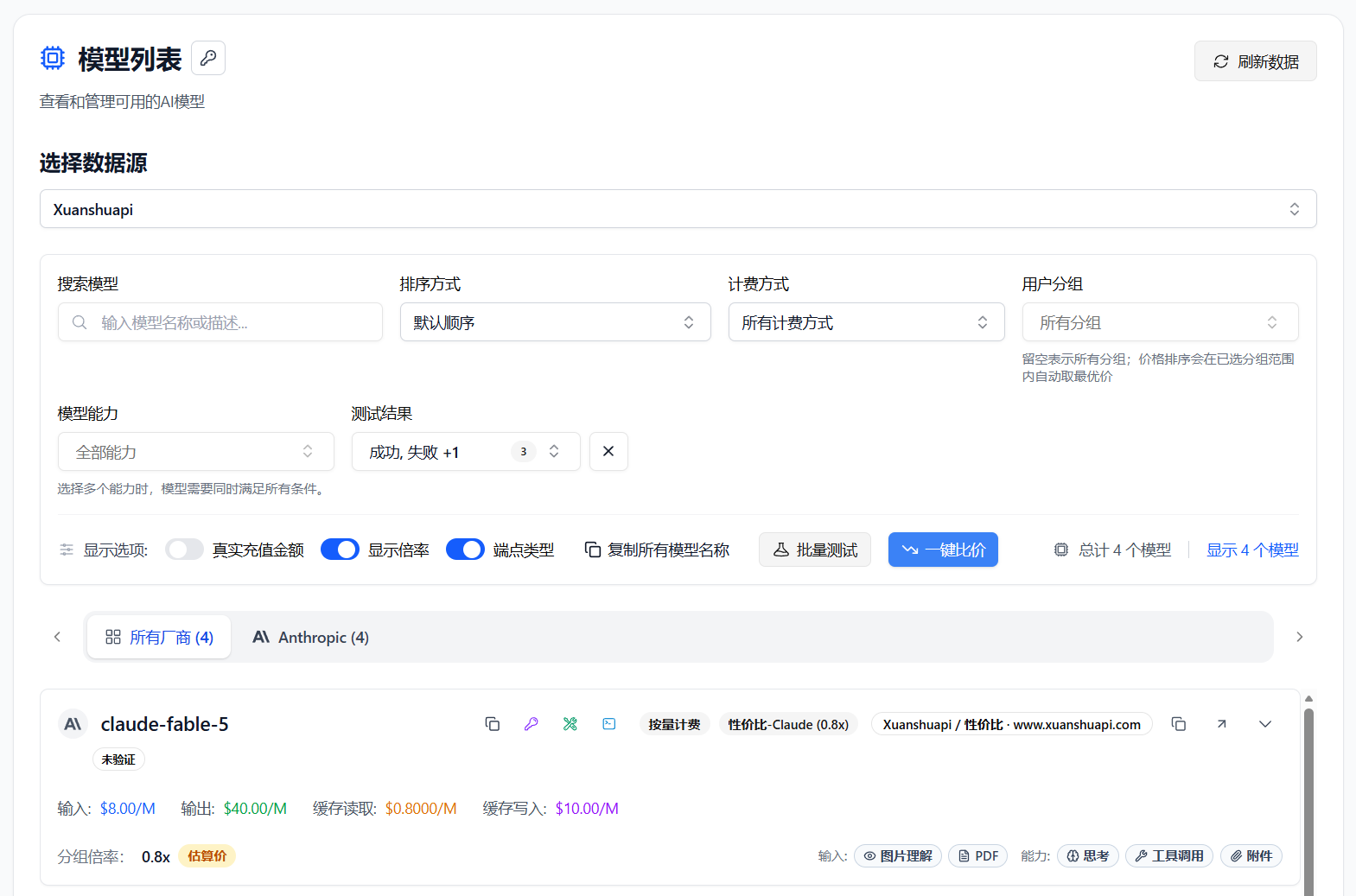The height and width of the screenshot is (896, 1356).
Task: Click the purple key icon for claude-fable-5
Action: coord(531,724)
